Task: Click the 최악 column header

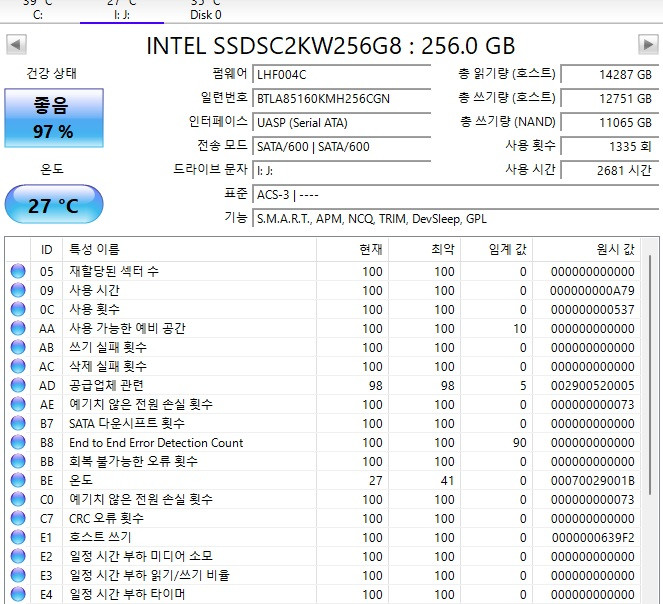Action: (425, 250)
